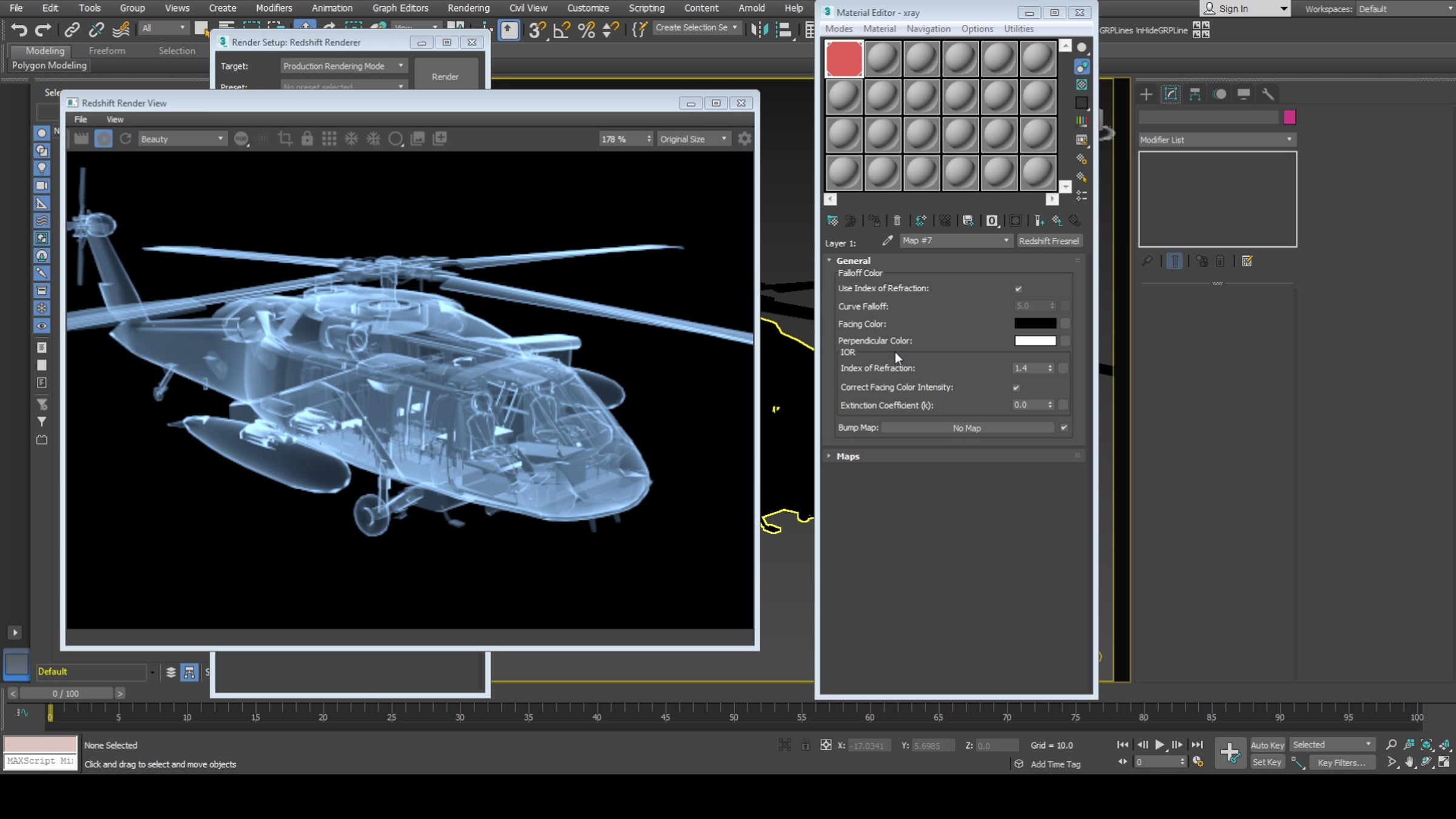Toggle Correct Facing Color Intensity checkbox

[x=1016, y=388]
